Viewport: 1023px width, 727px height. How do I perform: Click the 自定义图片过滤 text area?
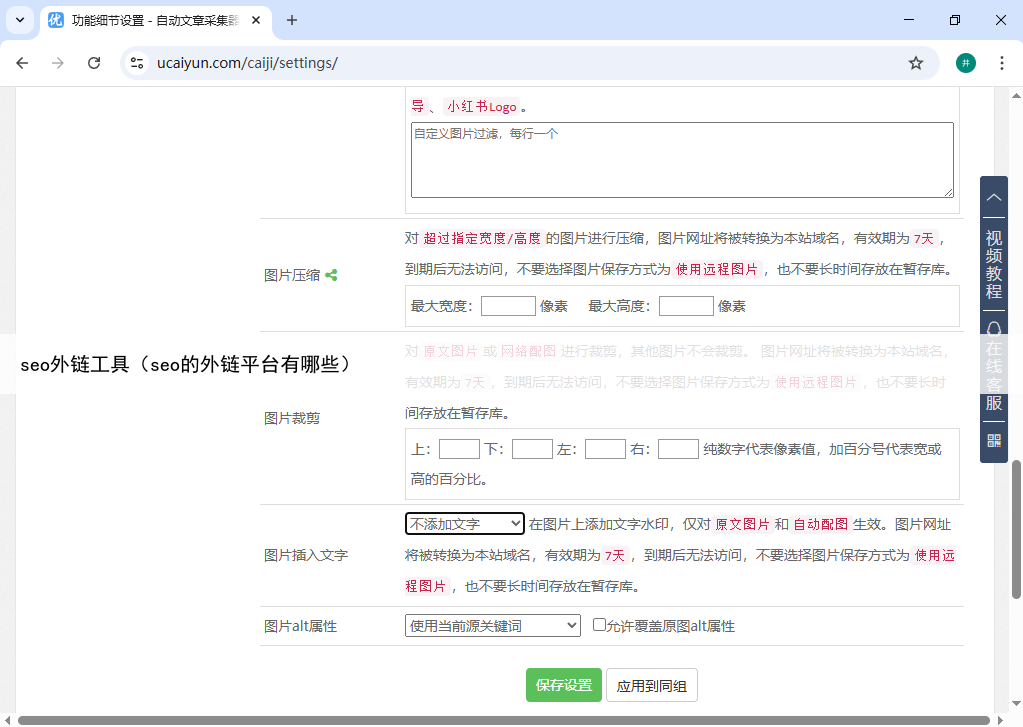pyautogui.click(x=682, y=160)
